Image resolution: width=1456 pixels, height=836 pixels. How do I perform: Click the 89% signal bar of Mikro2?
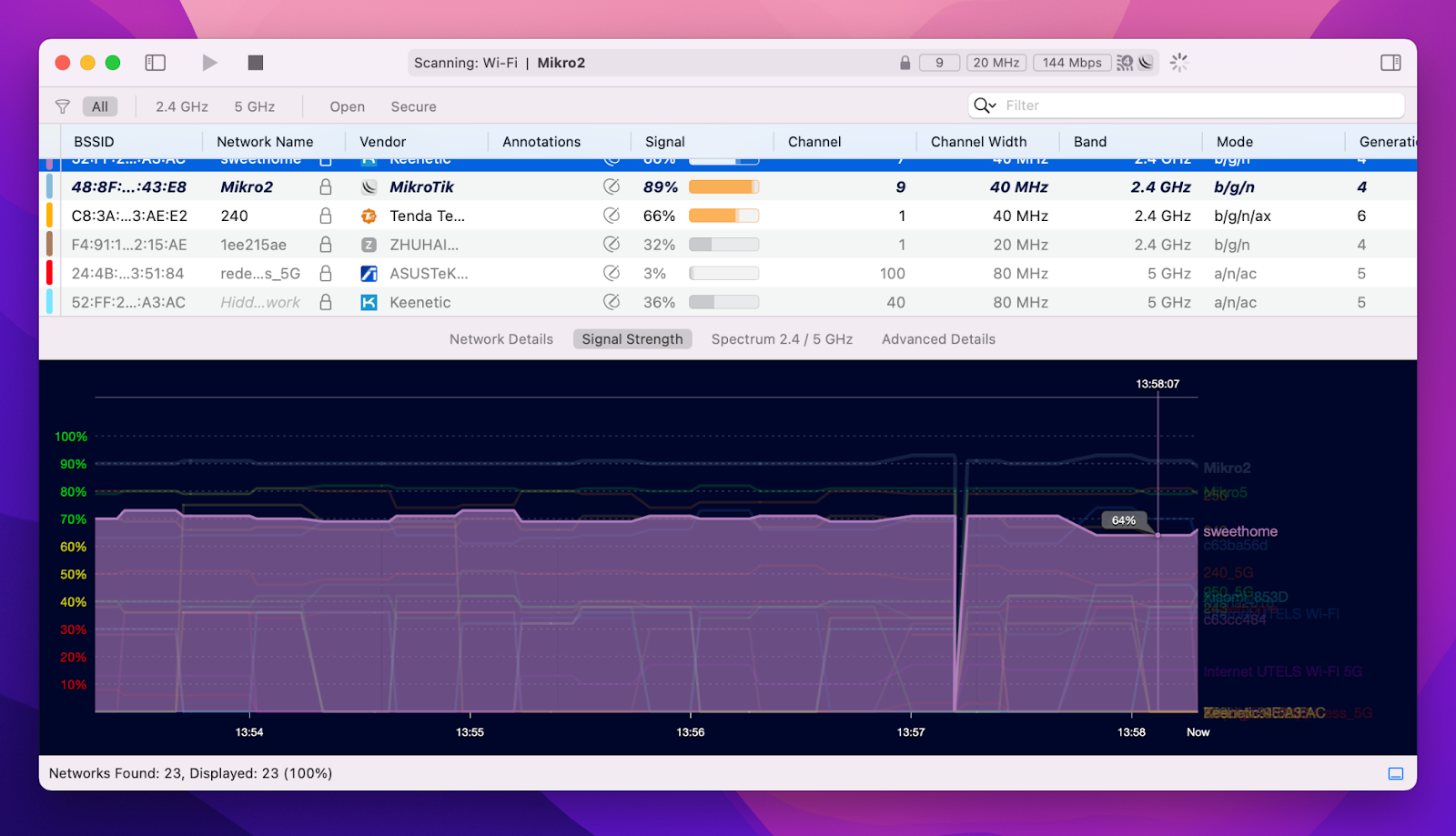tap(723, 186)
